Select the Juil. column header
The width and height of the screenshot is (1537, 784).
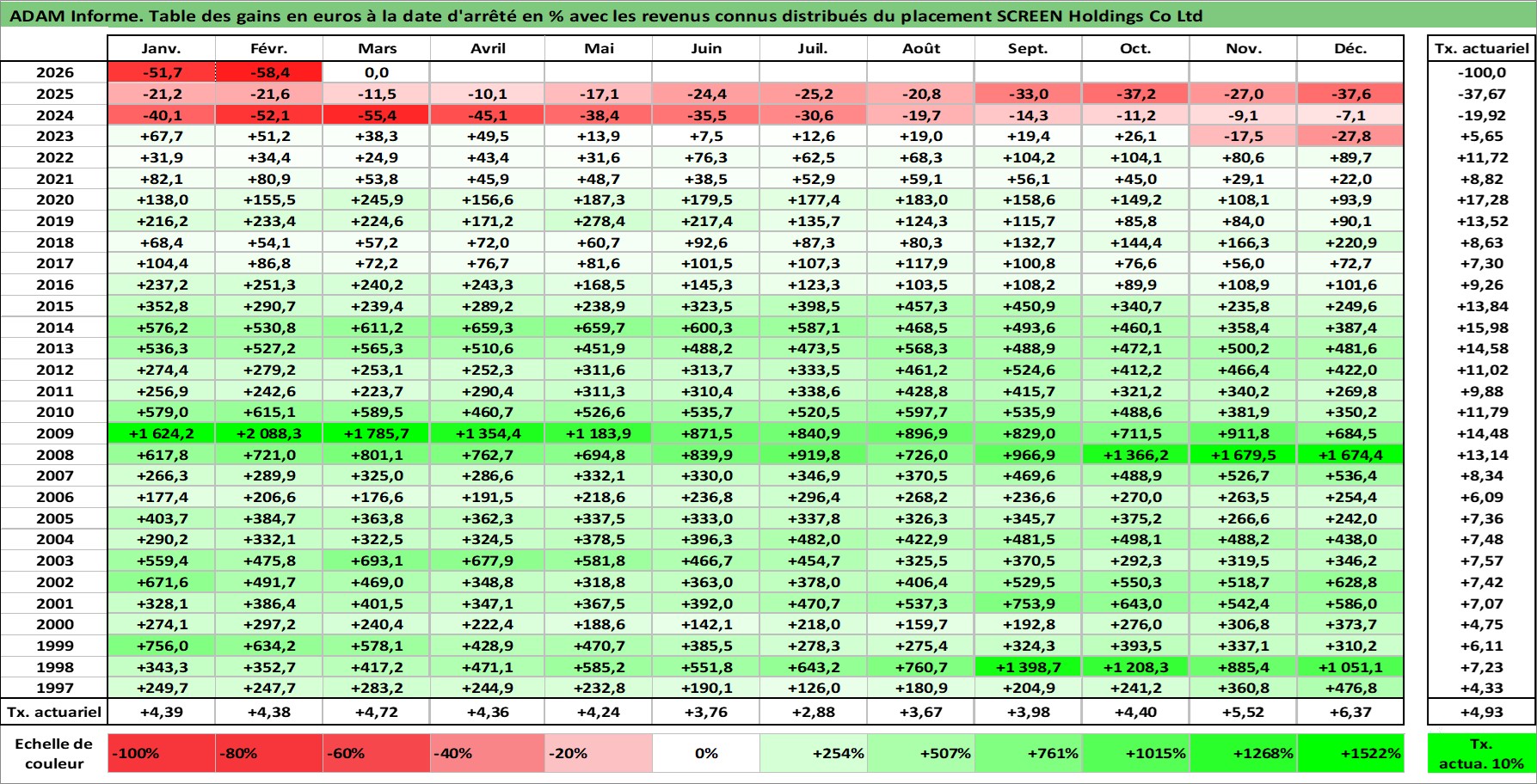pos(814,49)
